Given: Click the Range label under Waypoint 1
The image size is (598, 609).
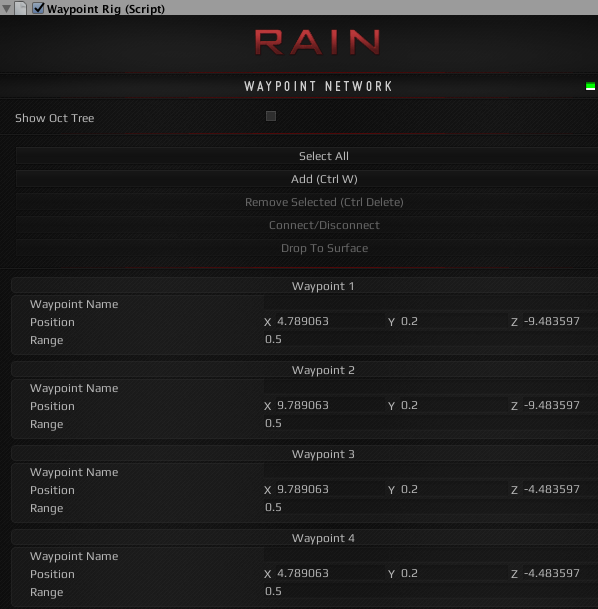Looking at the screenshot, I should [47, 340].
